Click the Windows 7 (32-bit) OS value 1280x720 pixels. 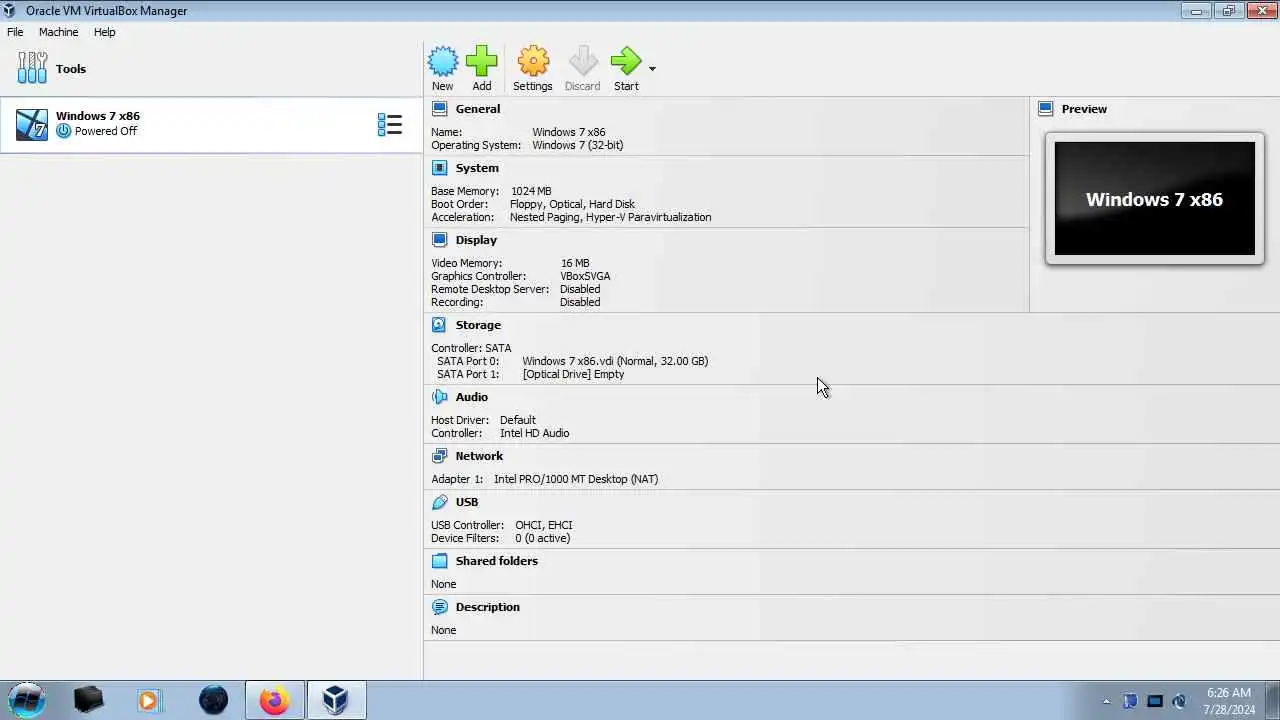pyautogui.click(x=578, y=145)
